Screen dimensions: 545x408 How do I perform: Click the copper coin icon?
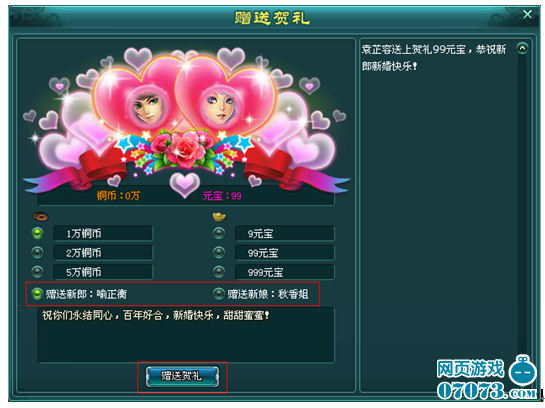point(40,217)
